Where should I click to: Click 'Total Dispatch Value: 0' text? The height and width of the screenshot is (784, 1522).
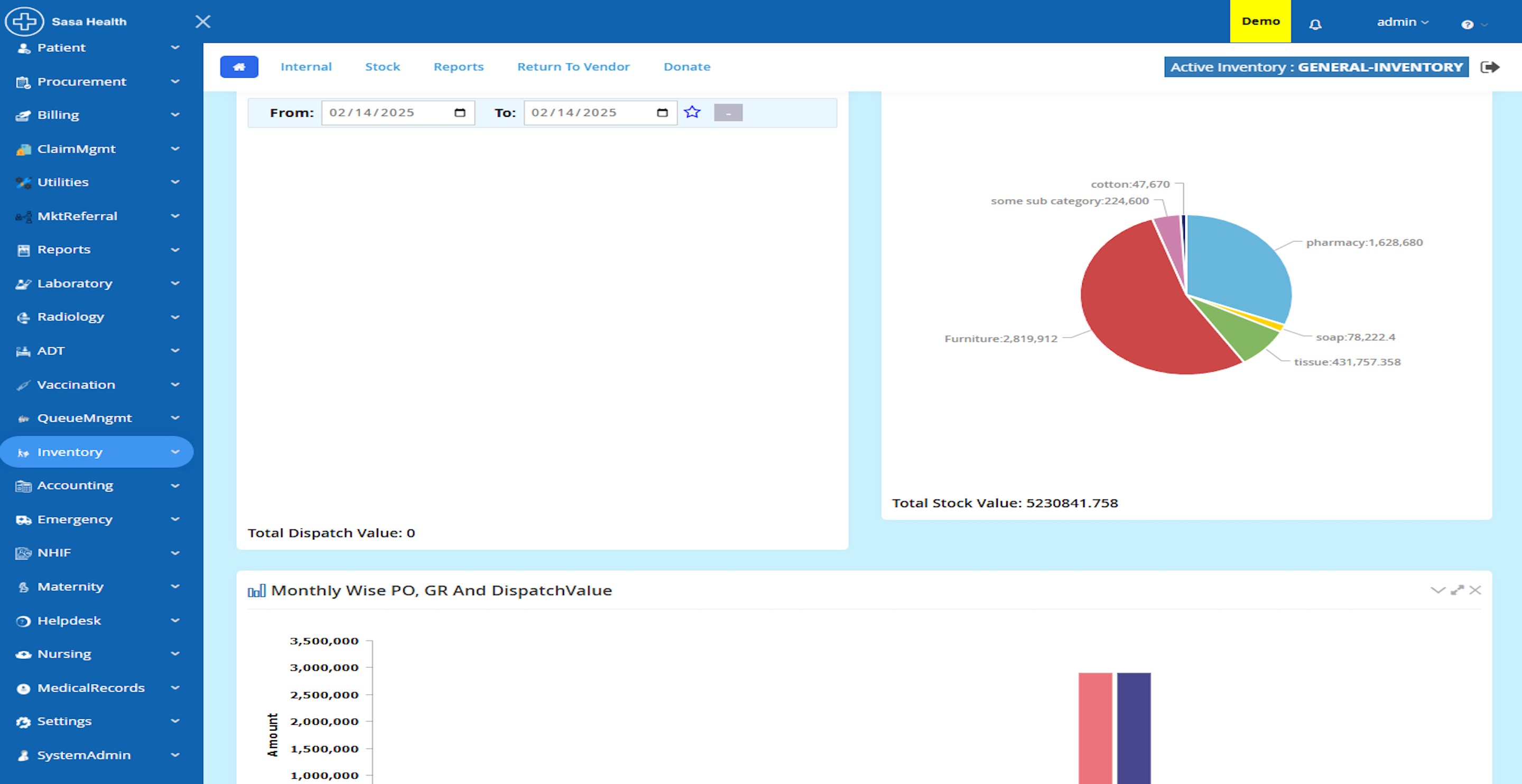(331, 533)
